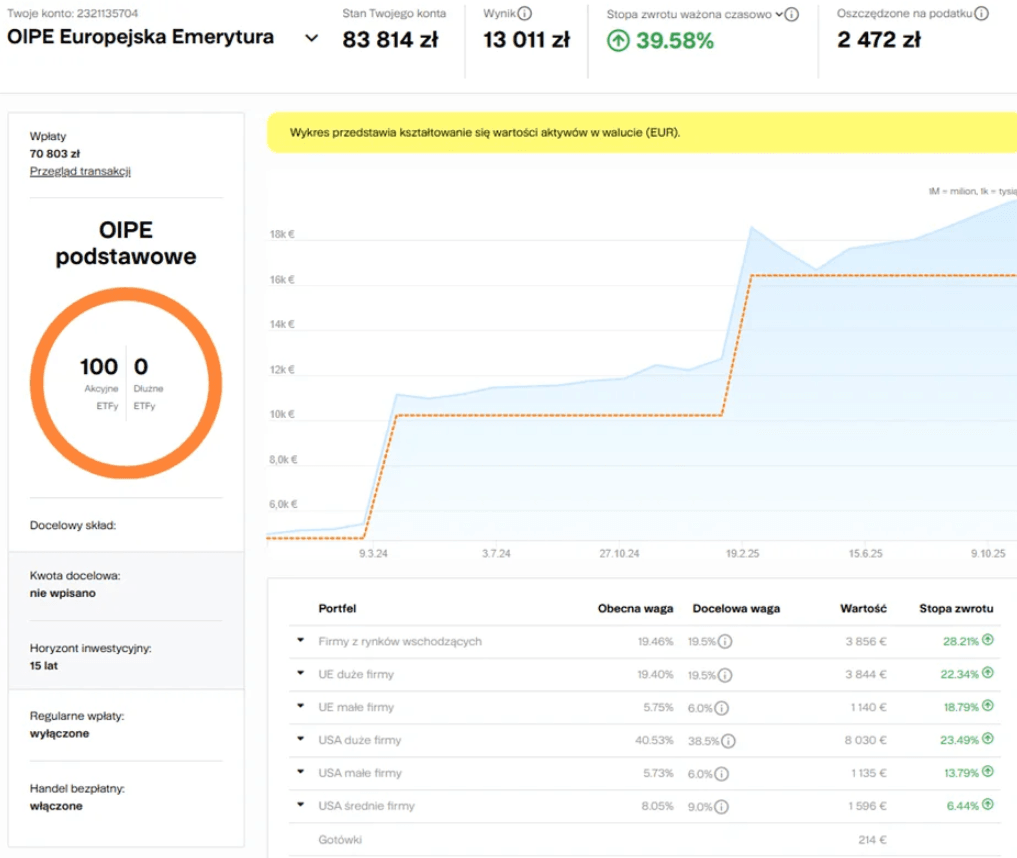Image resolution: width=1017 pixels, height=858 pixels.
Task: Click the 19.2.25 date label on the chart axis
Action: [x=742, y=553]
